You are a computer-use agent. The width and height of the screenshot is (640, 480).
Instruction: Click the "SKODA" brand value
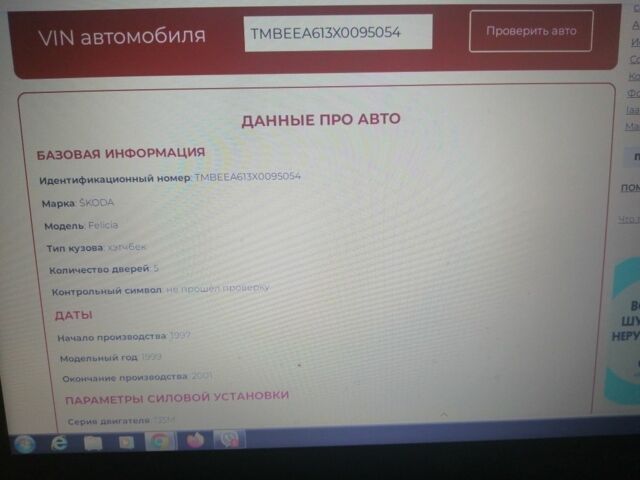[97, 202]
